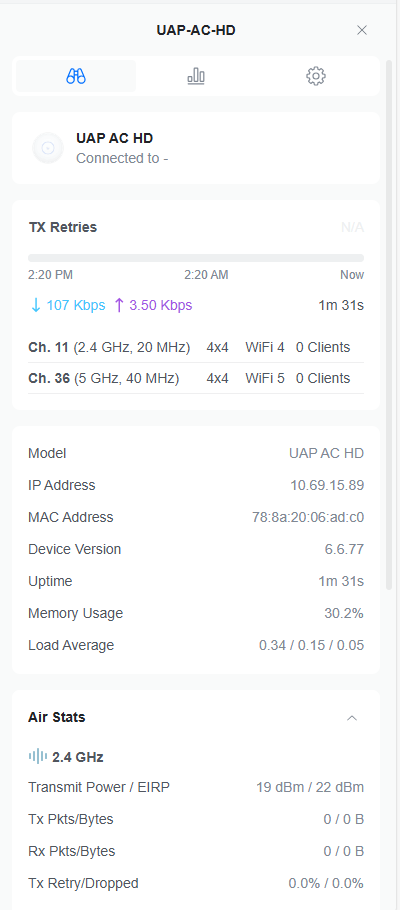Click the Load Average value 0.34 / 0.15 / 0.05
The image size is (400, 910).
click(x=311, y=645)
